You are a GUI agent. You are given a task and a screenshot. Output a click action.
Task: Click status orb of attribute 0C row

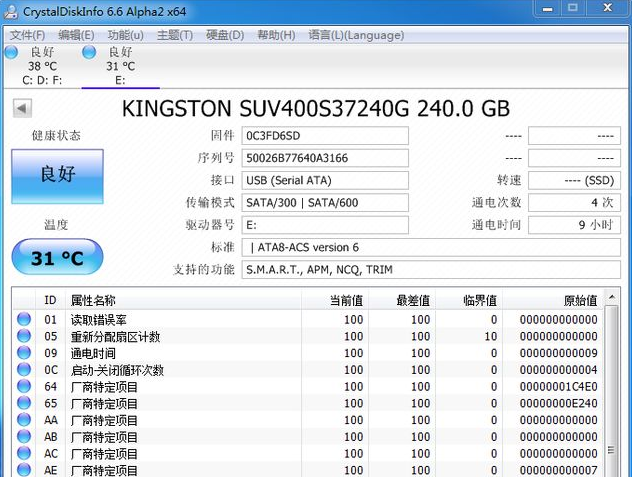pos(24,369)
